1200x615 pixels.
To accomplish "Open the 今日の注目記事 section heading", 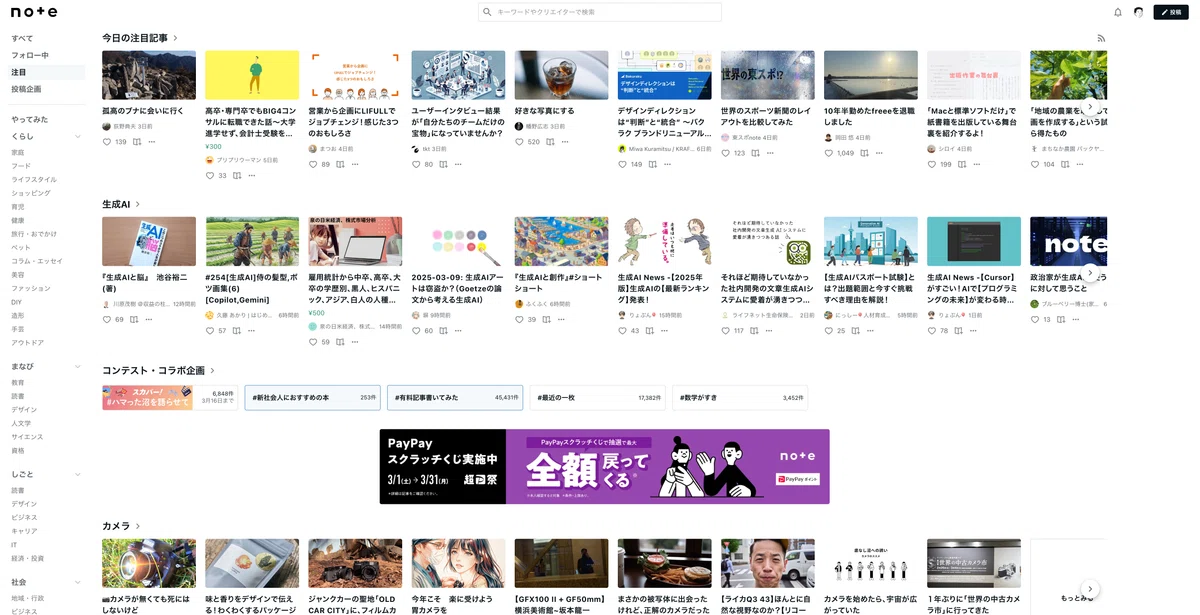I will click(x=140, y=38).
